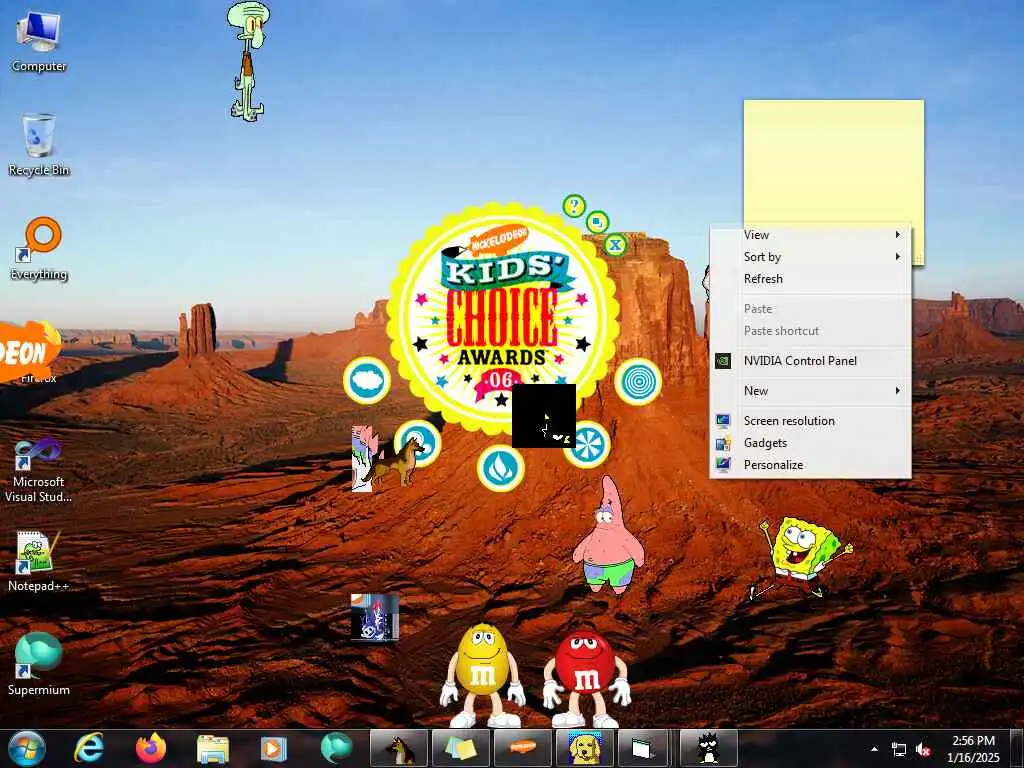Select the Supermium desktop shortcut

click(39, 665)
